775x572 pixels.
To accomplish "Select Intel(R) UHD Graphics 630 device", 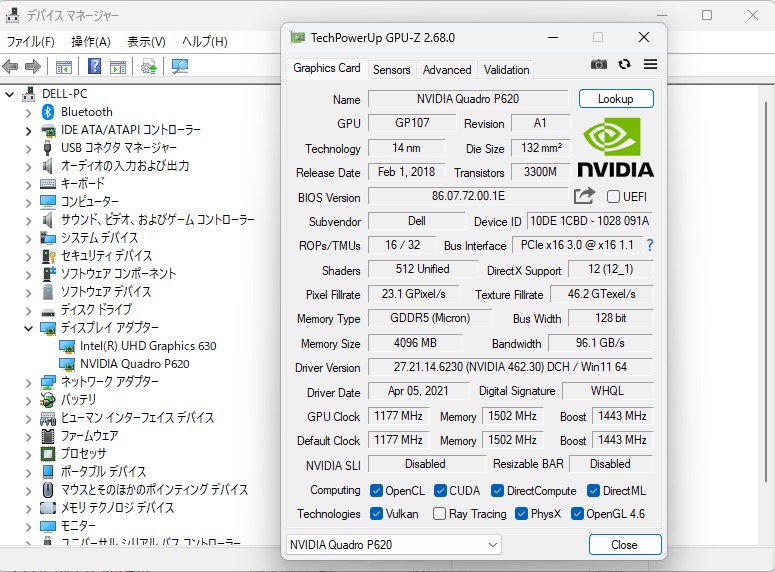I will (147, 346).
